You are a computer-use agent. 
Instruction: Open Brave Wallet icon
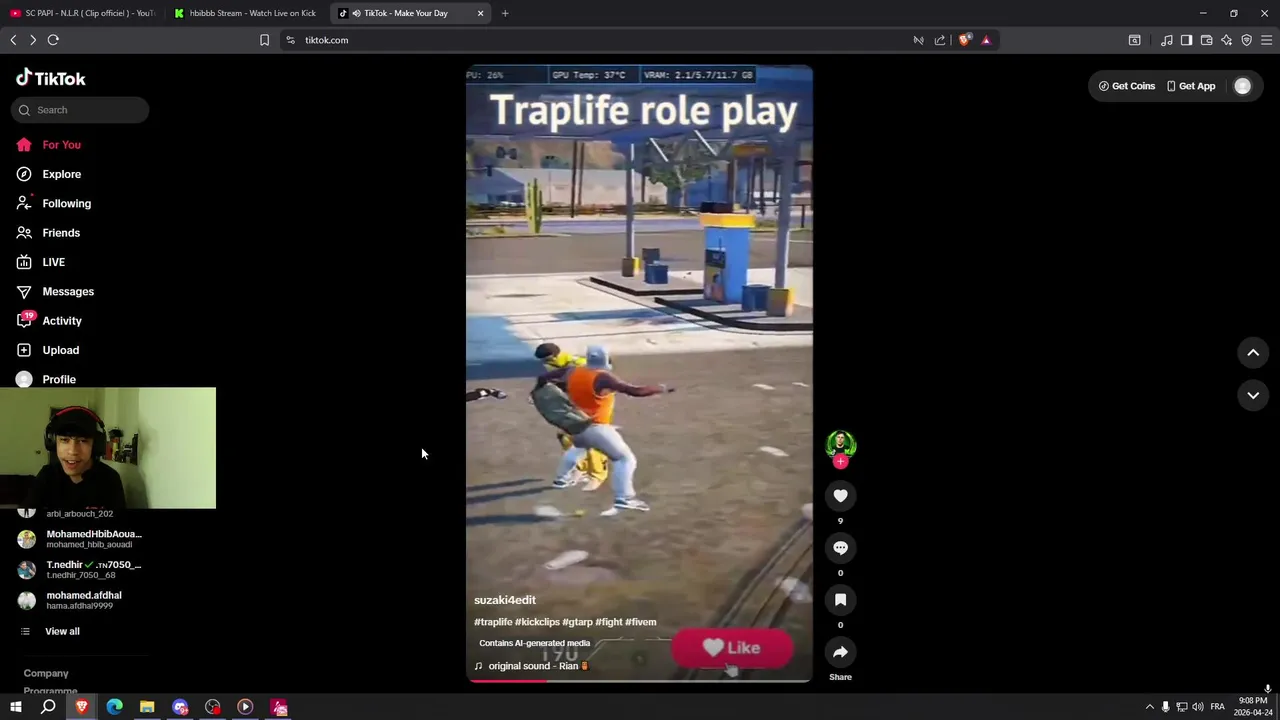pyautogui.click(x=1207, y=40)
